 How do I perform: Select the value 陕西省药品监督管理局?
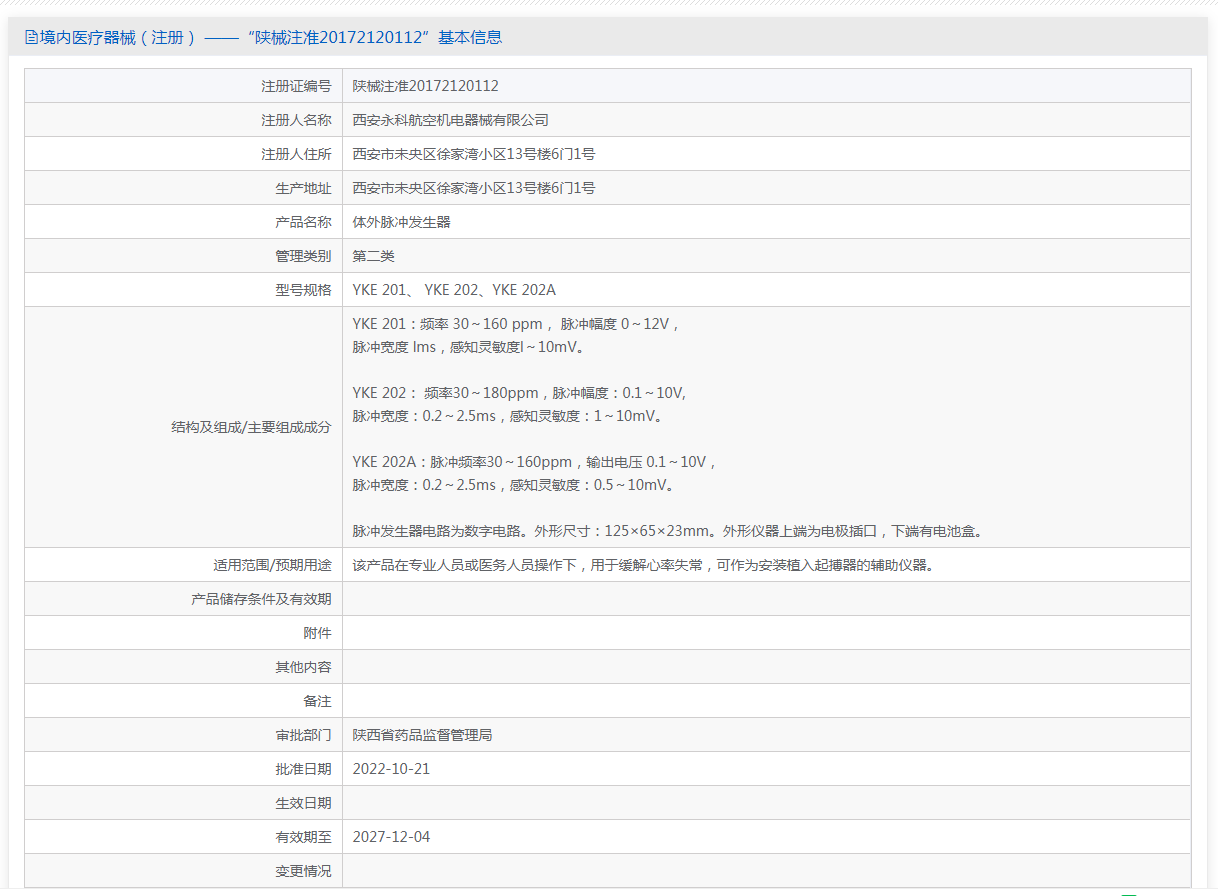click(422, 735)
